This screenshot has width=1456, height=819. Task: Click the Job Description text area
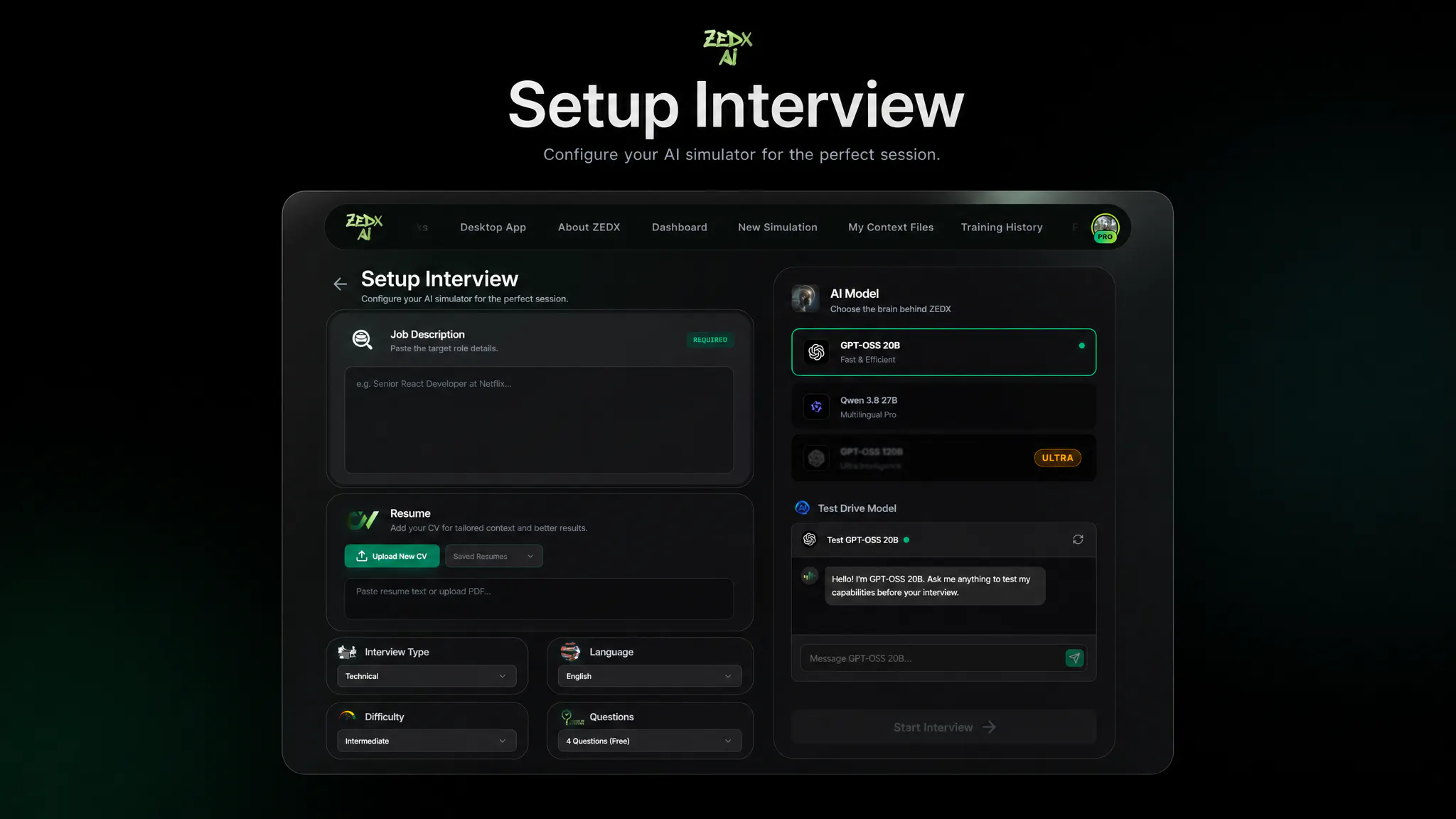tap(539, 420)
